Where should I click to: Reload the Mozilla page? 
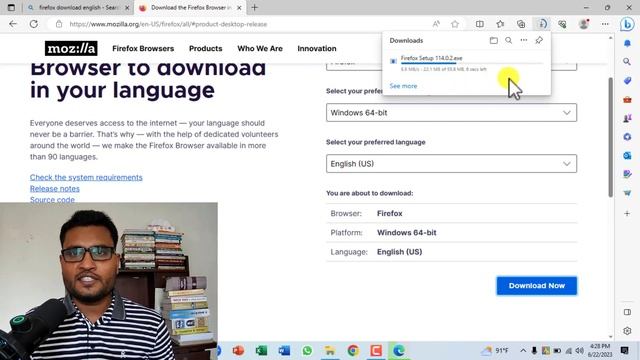33,24
